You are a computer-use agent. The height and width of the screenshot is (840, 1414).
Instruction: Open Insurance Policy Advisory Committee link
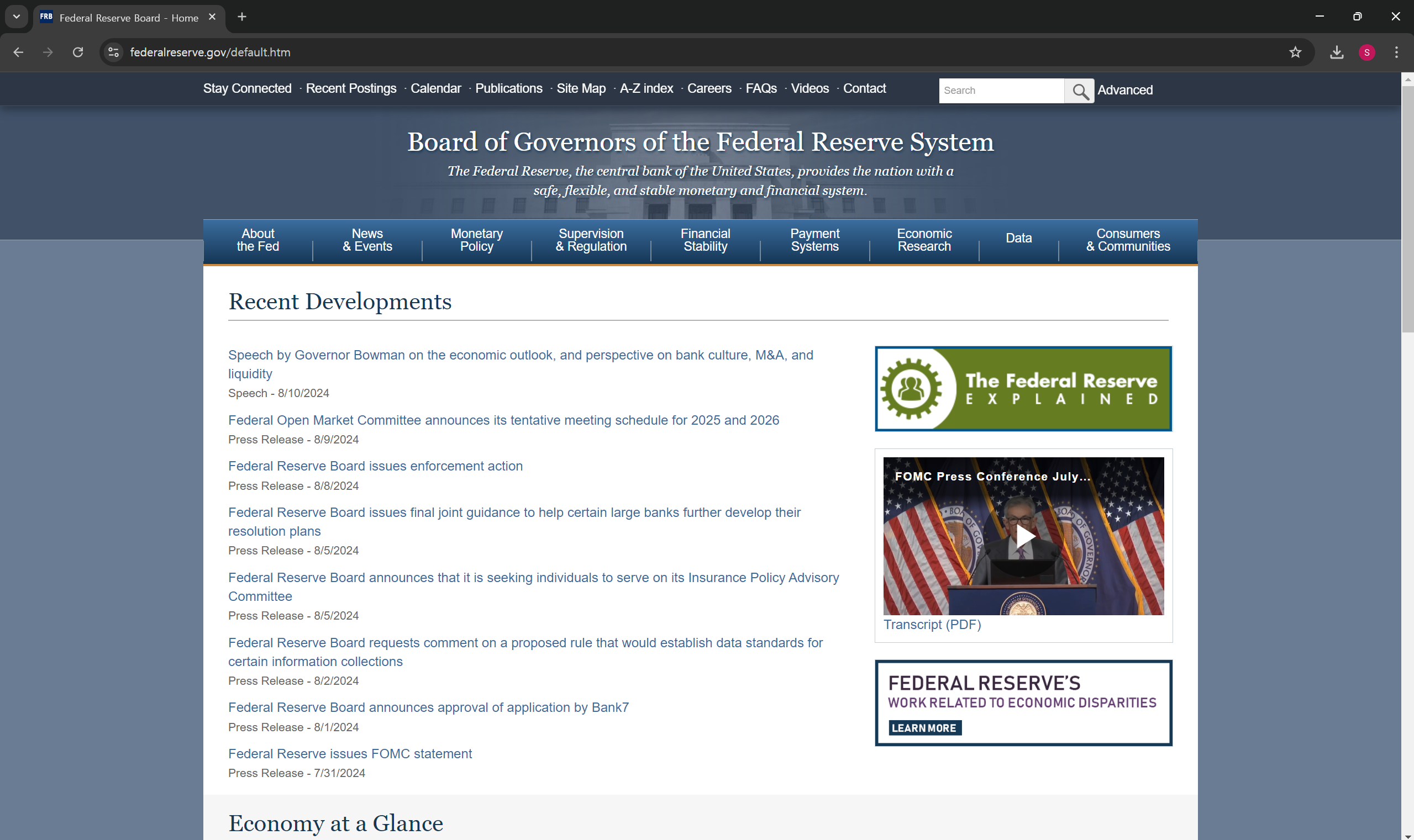(533, 587)
